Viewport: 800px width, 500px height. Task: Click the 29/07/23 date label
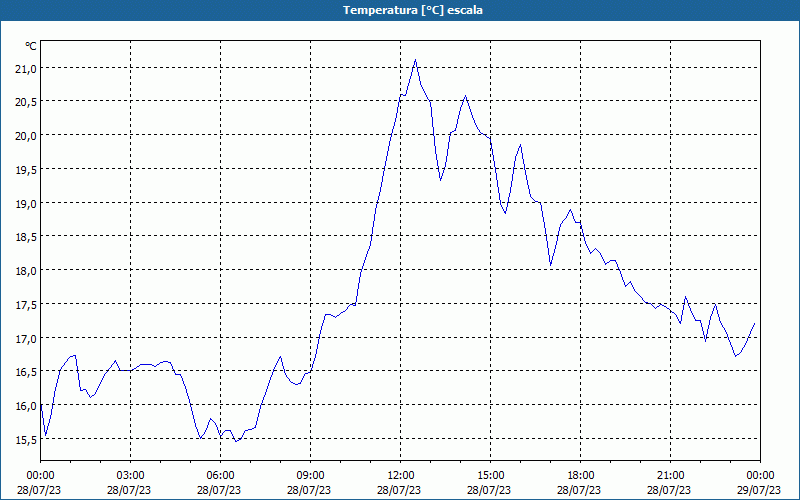[759, 490]
